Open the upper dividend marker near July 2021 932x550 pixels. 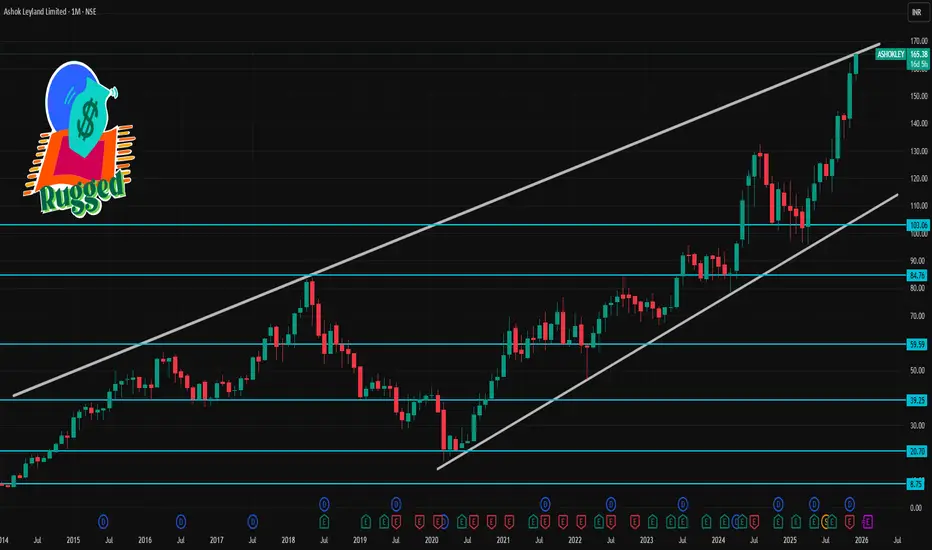pos(545,504)
